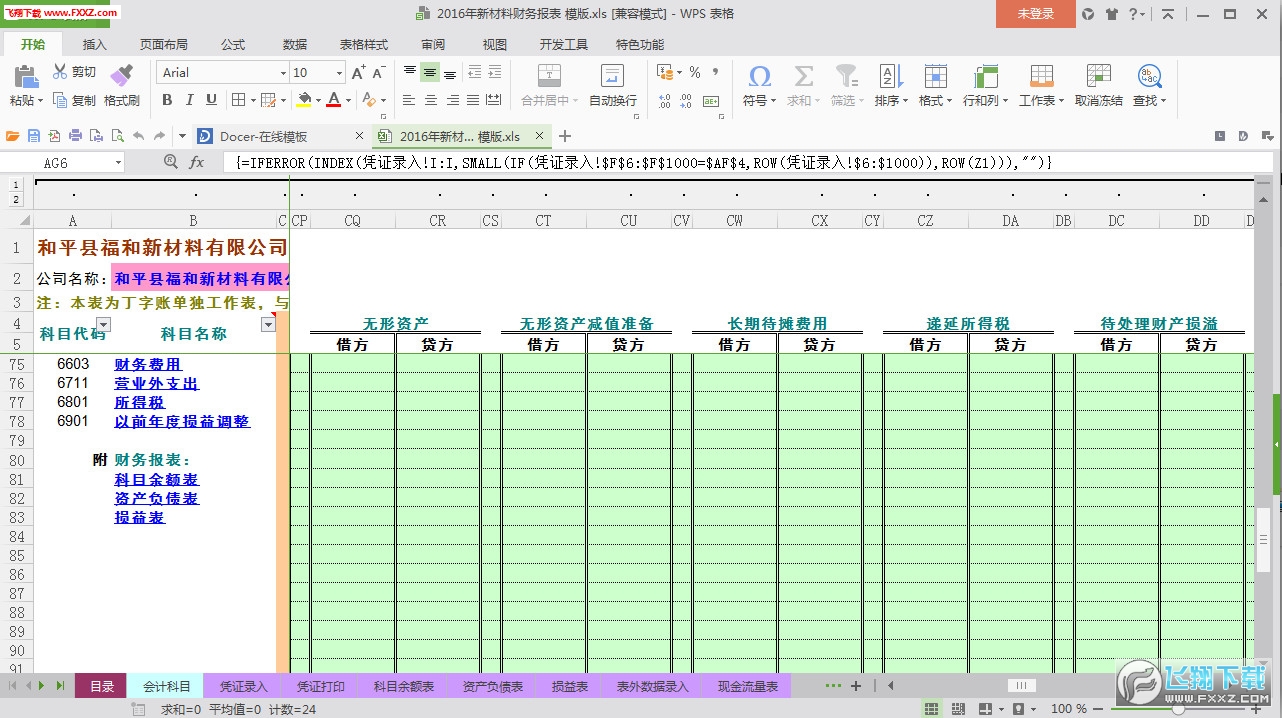Click the percent style icon
The image size is (1282, 718).
click(694, 73)
